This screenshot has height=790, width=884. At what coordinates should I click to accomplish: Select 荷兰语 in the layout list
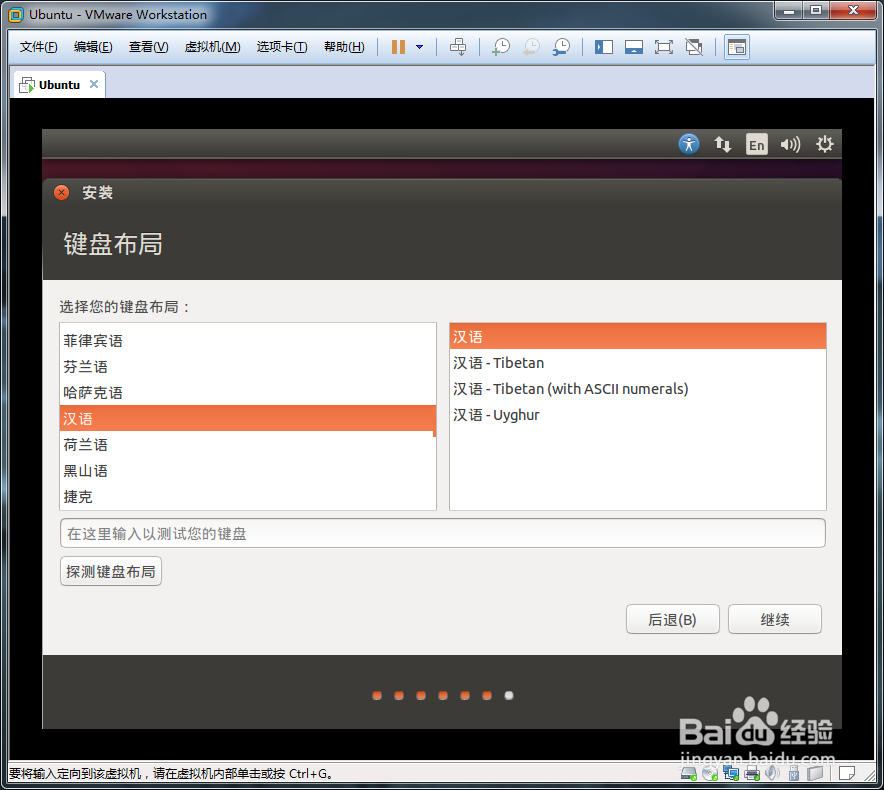click(x=247, y=444)
